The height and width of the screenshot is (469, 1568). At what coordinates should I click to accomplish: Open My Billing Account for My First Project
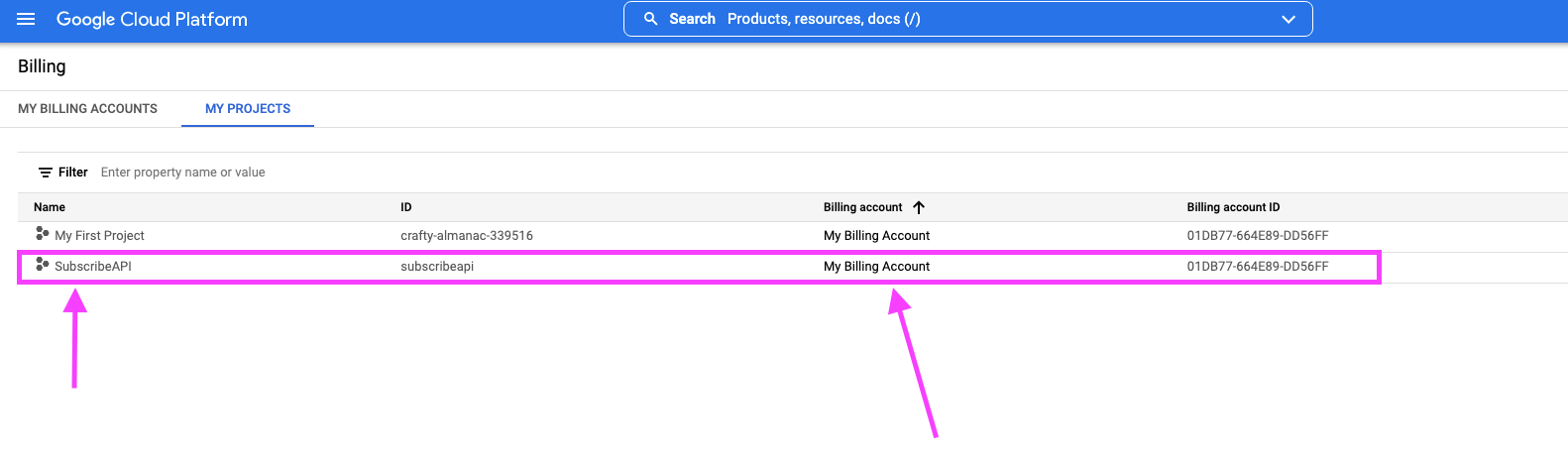(876, 236)
